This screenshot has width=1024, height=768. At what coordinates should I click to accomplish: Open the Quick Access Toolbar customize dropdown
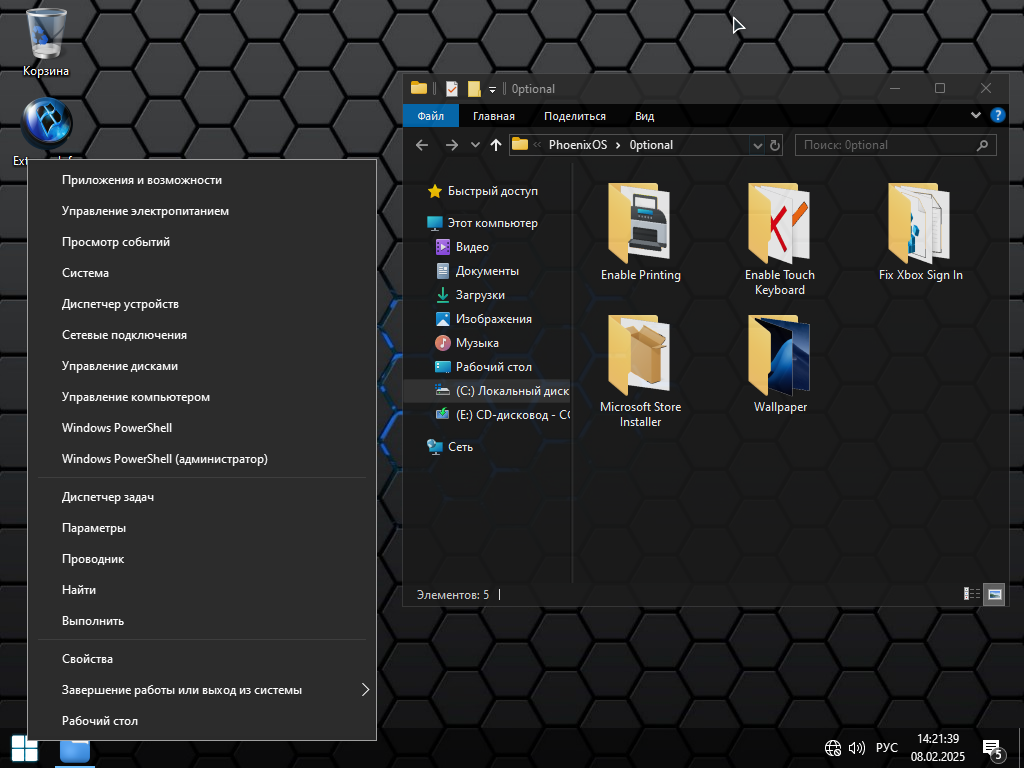pyautogui.click(x=492, y=89)
